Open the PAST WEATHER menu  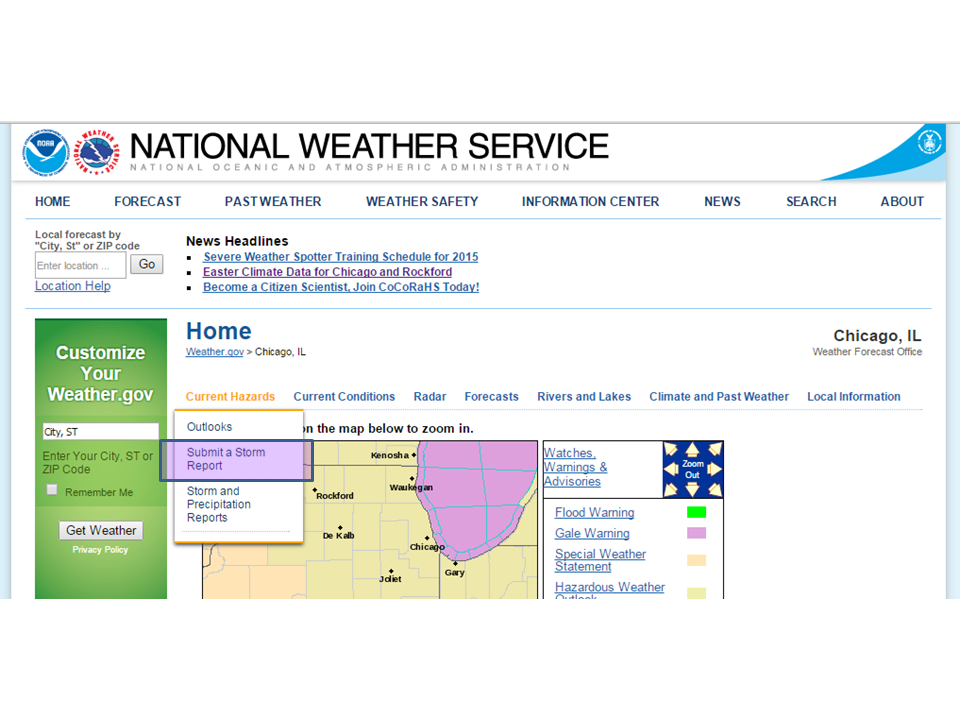(x=273, y=201)
